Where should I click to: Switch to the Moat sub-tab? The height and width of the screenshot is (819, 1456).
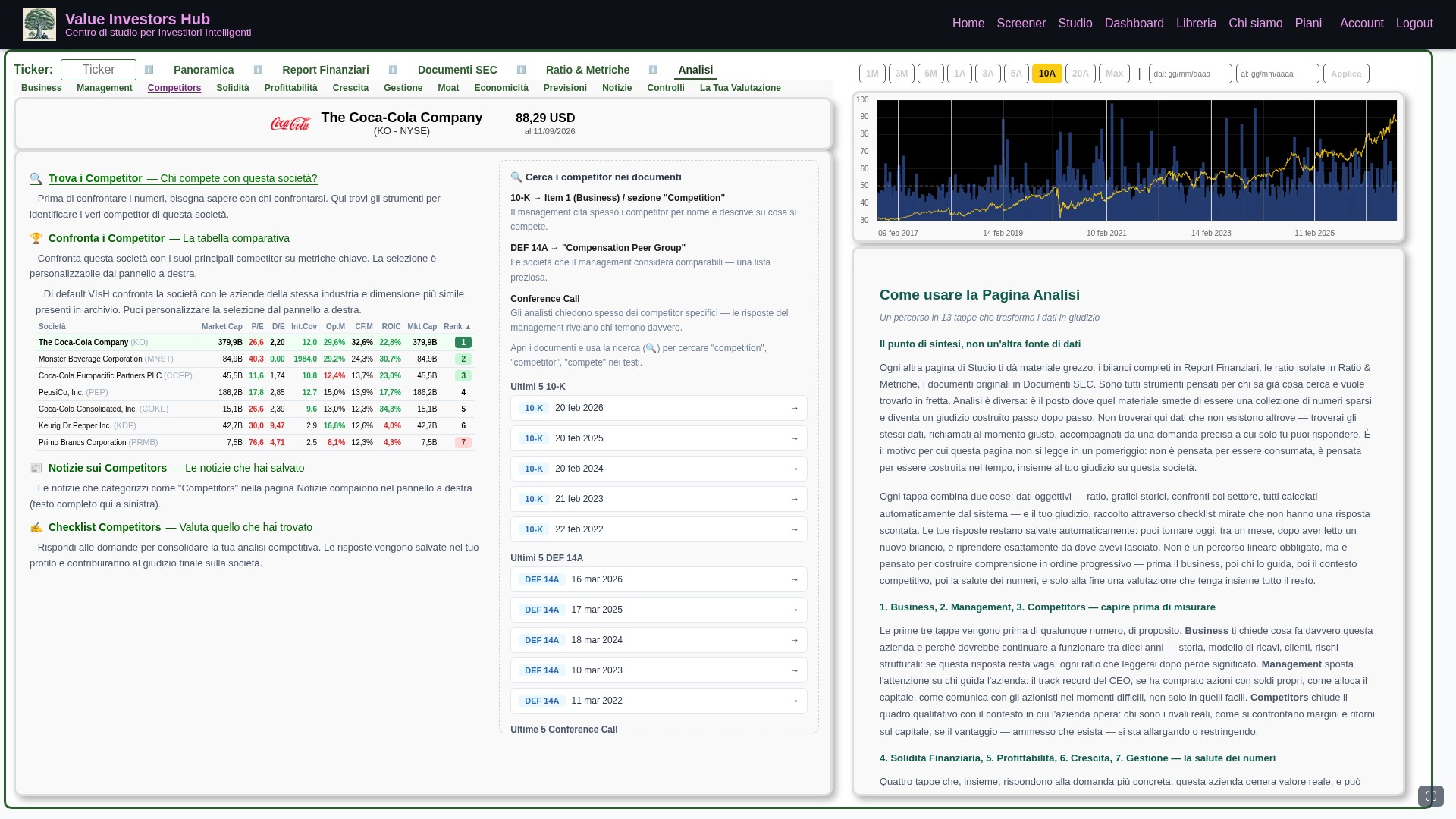tap(448, 88)
